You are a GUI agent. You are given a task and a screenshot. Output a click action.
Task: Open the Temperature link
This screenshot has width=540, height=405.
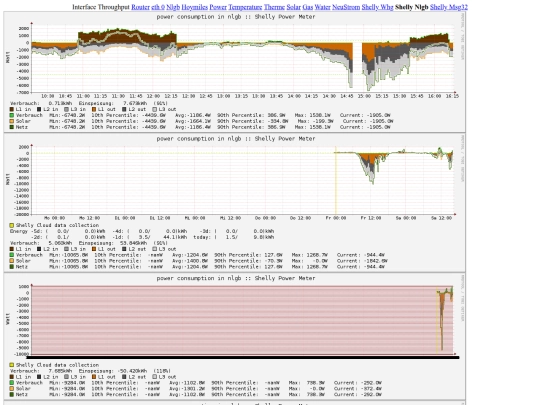click(245, 7)
